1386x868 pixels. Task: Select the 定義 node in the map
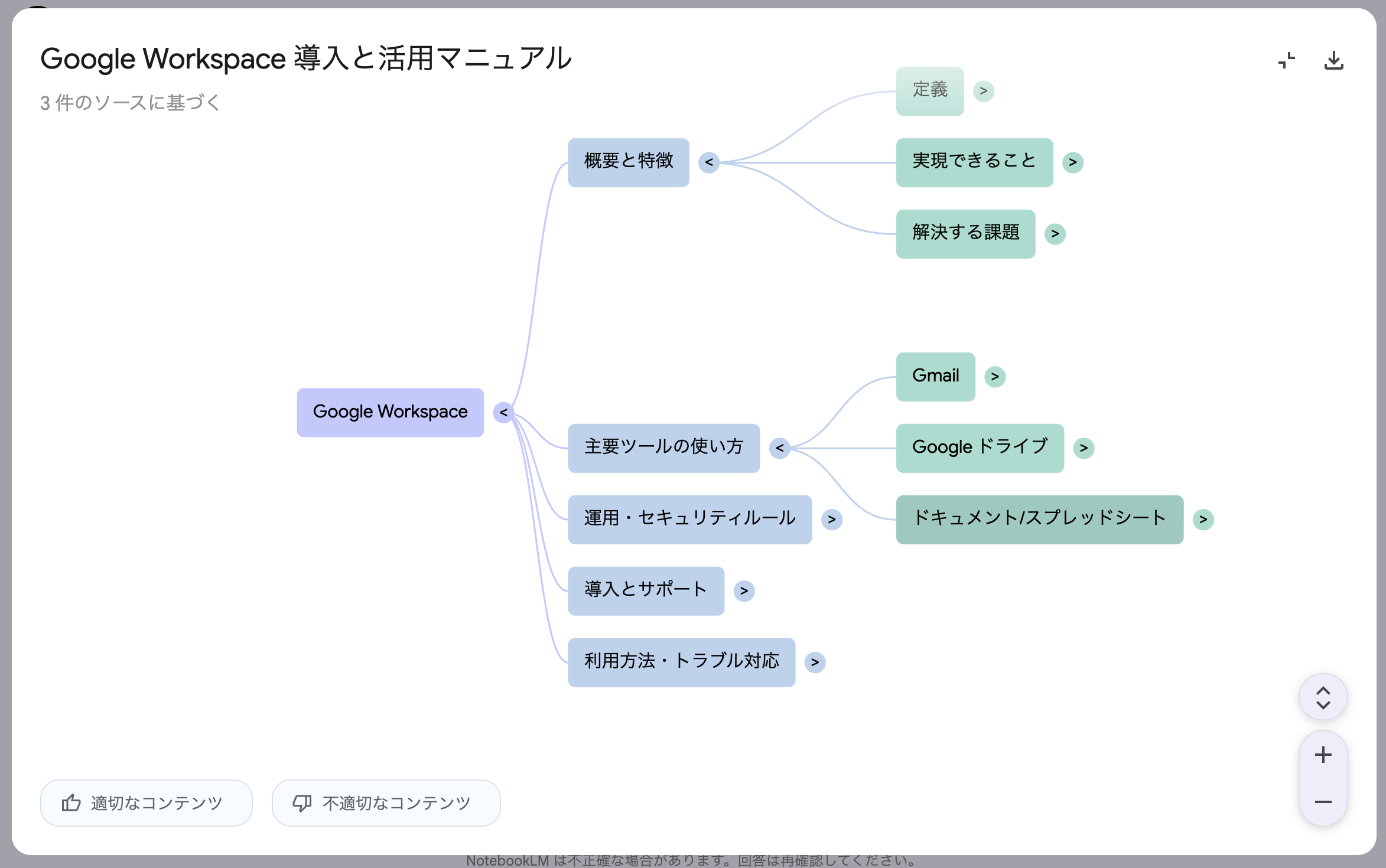[x=930, y=90]
